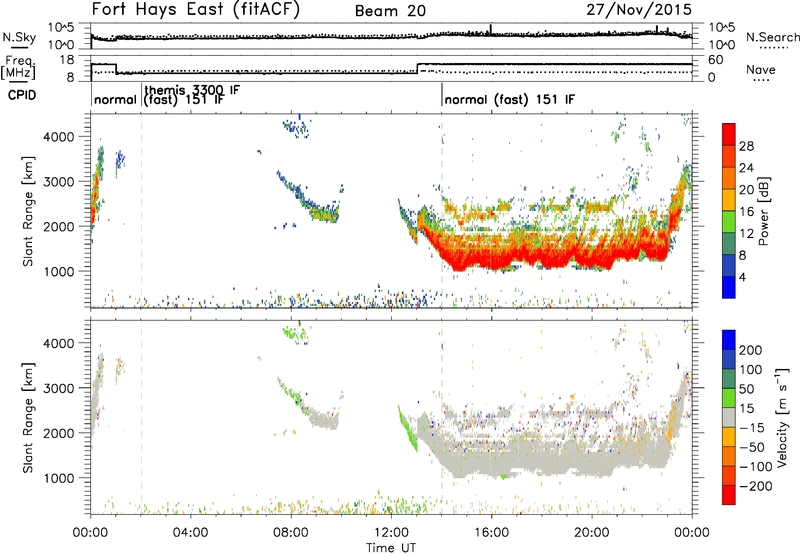
Task: Click 'Slant Range [km]' label of the power panel
Action: pyautogui.click(x=28, y=211)
